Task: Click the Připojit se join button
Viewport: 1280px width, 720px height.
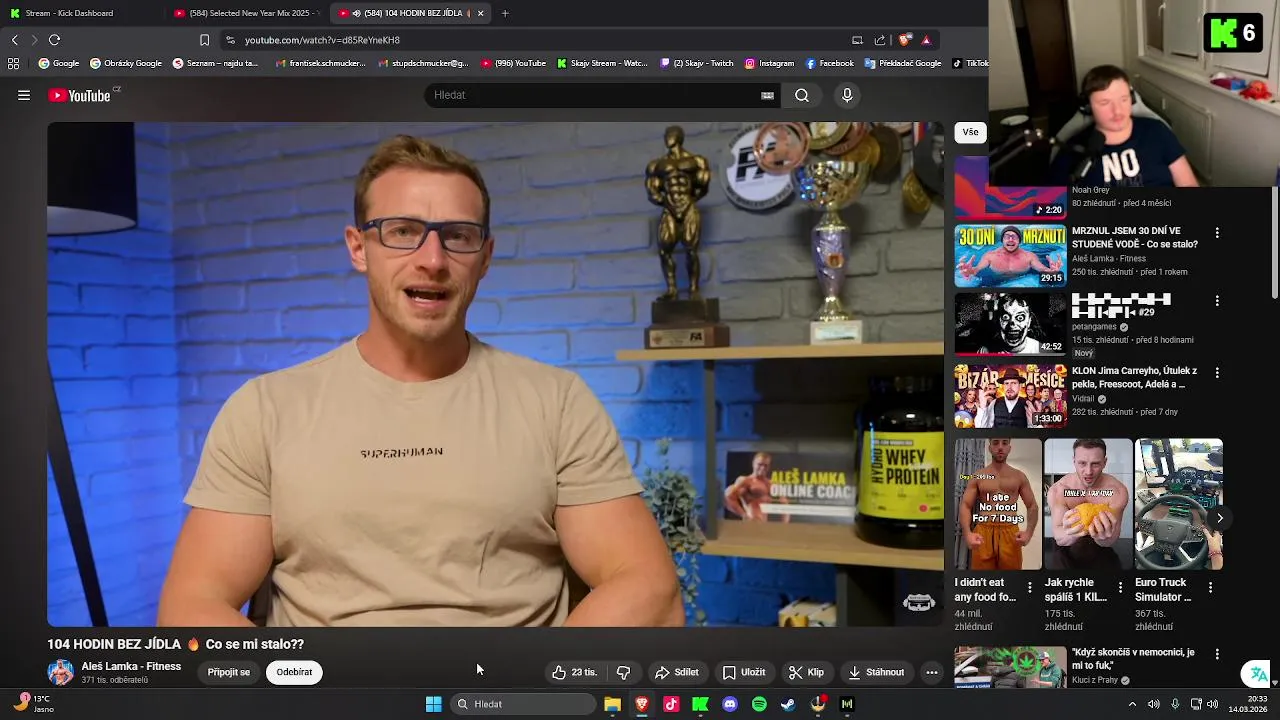Action: coord(229,672)
